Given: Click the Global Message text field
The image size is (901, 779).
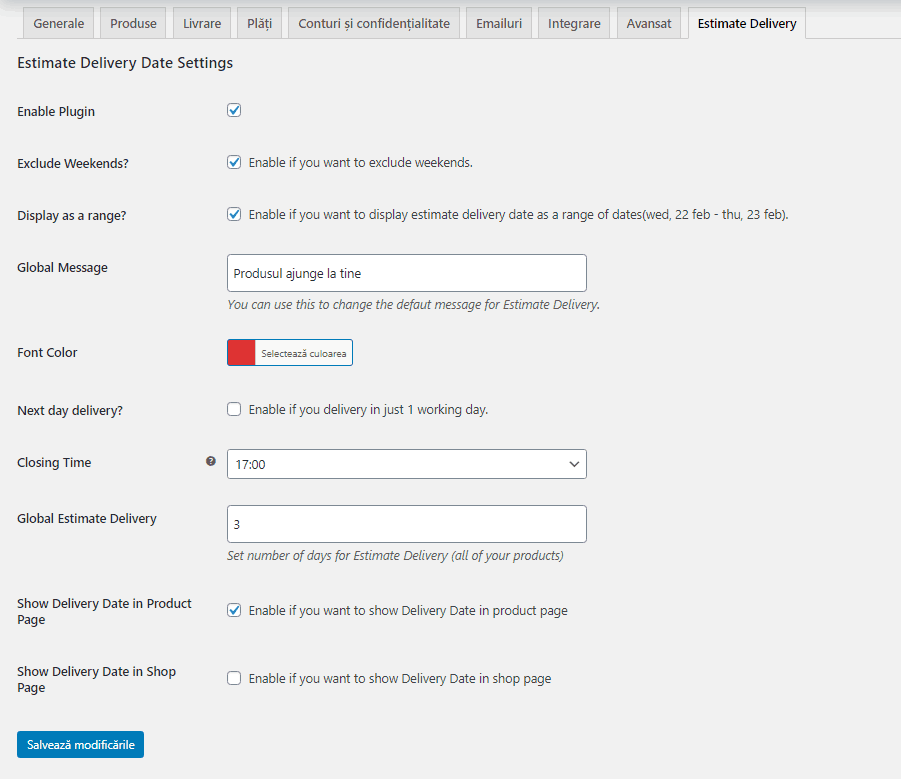Looking at the screenshot, I should pyautogui.click(x=407, y=273).
